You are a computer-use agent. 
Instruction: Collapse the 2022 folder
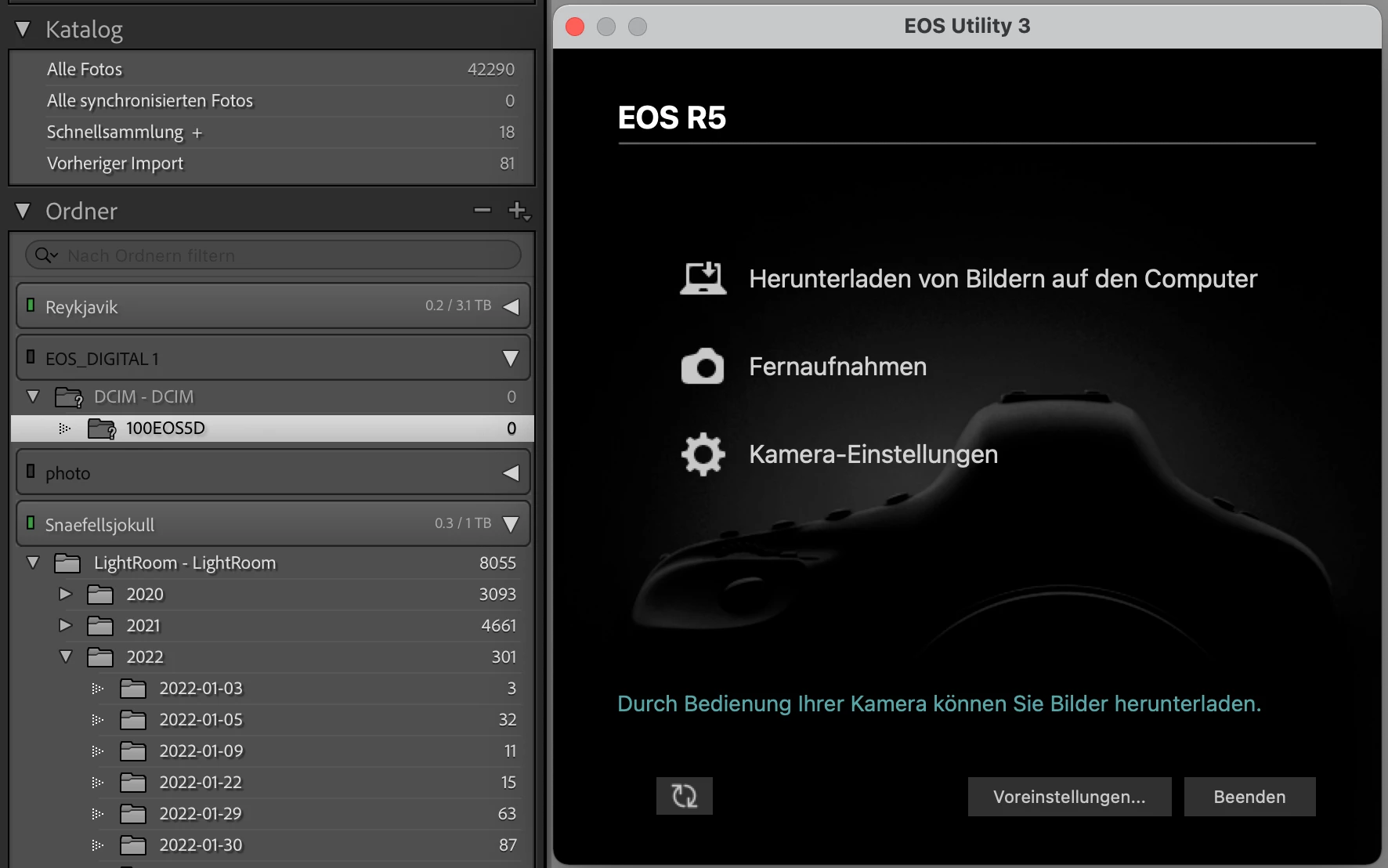(66, 656)
